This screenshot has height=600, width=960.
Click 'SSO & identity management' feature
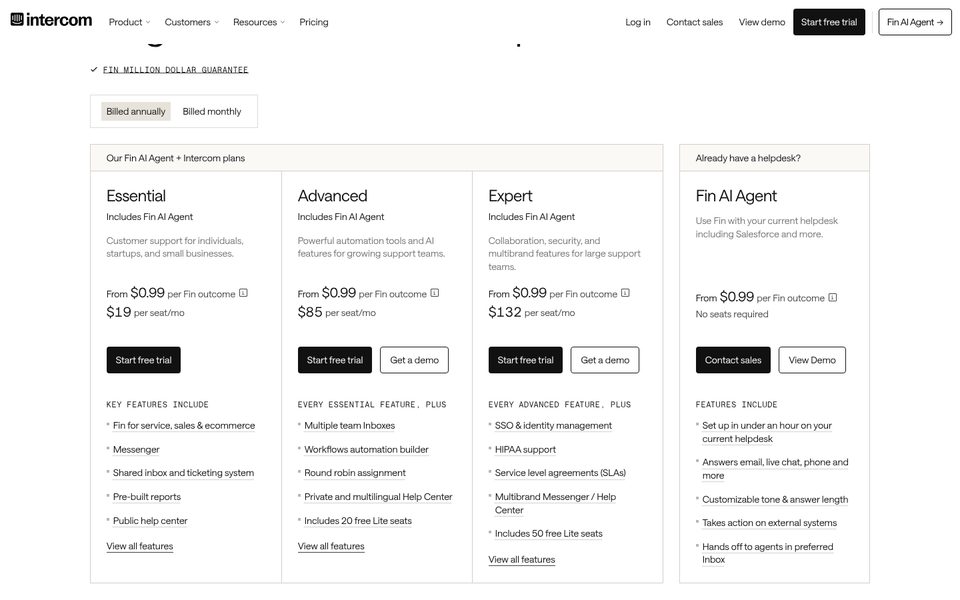[553, 426]
